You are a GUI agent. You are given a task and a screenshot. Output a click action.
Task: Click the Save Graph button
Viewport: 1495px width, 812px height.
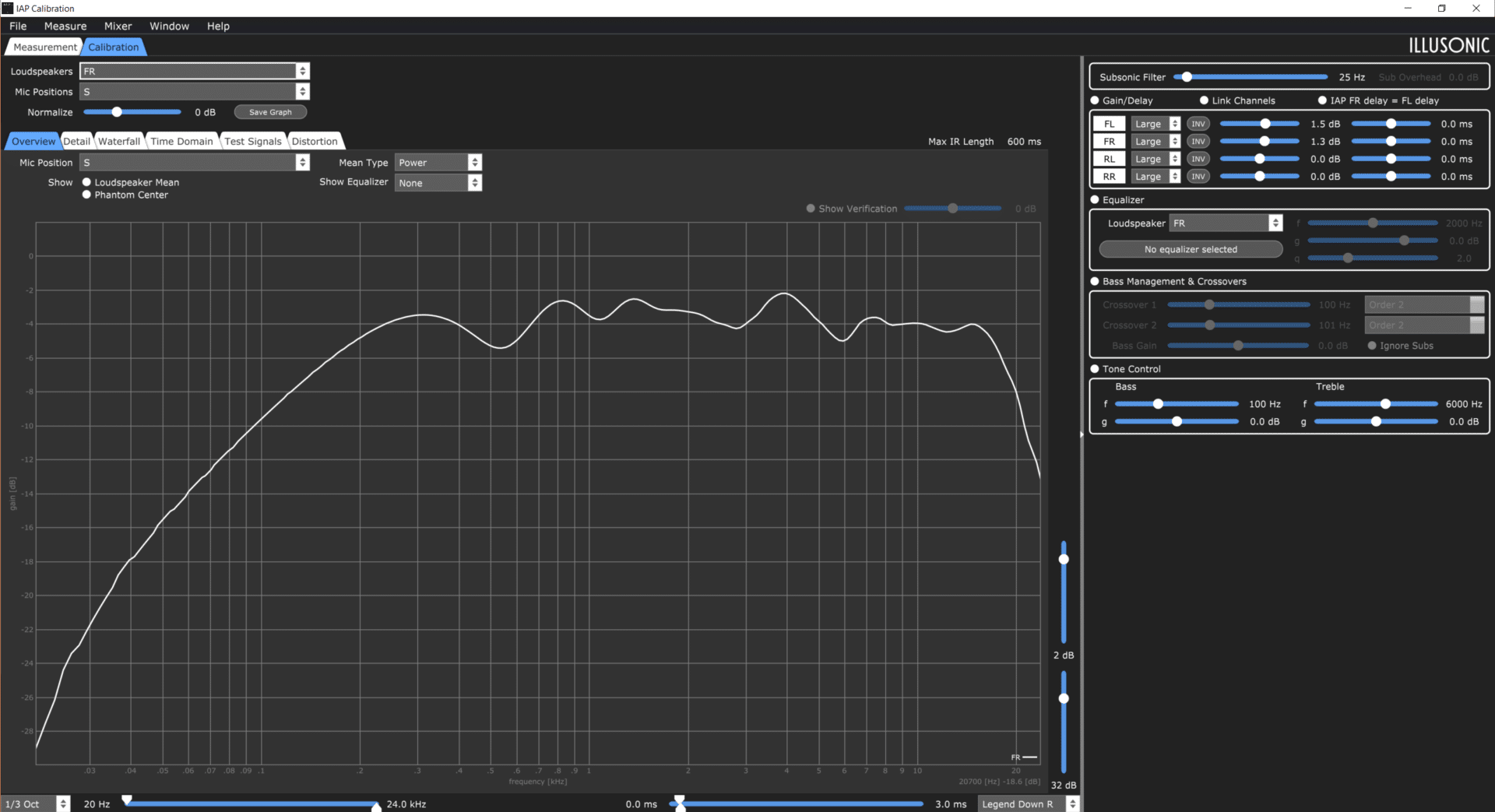[x=270, y=112]
